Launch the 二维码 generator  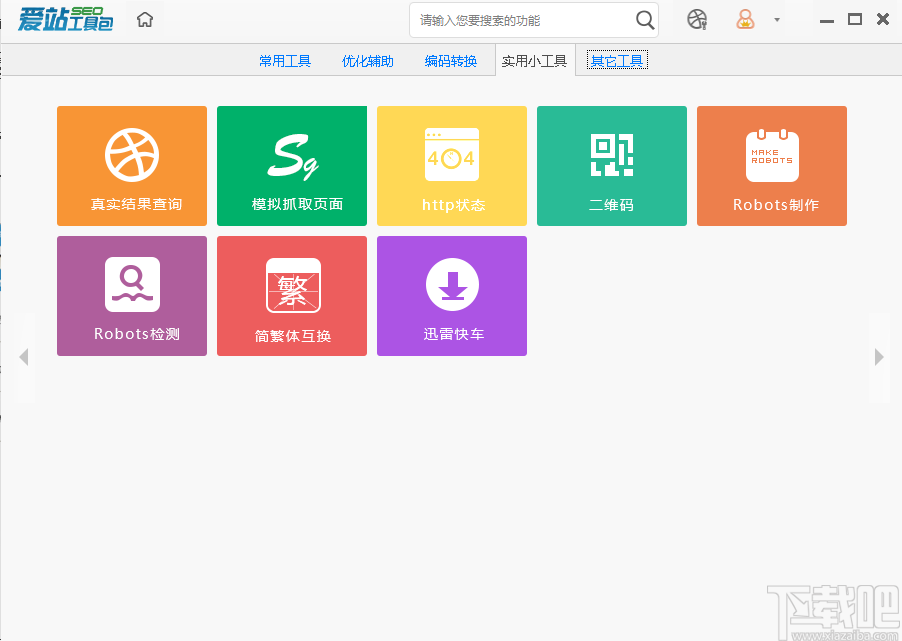(x=611, y=165)
